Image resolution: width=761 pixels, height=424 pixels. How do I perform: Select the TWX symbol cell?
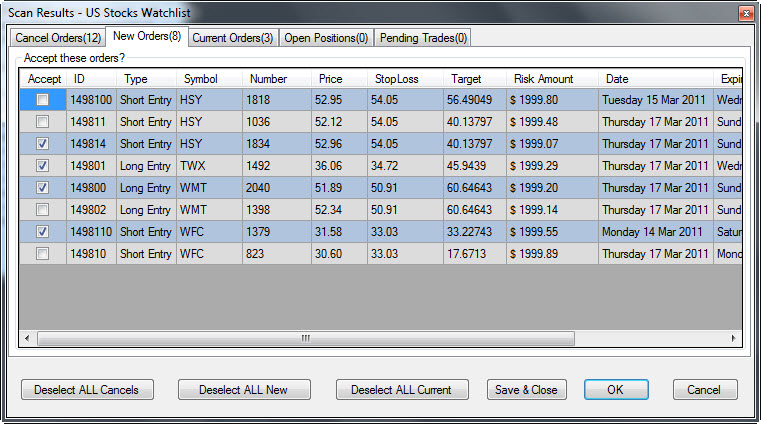coord(209,165)
